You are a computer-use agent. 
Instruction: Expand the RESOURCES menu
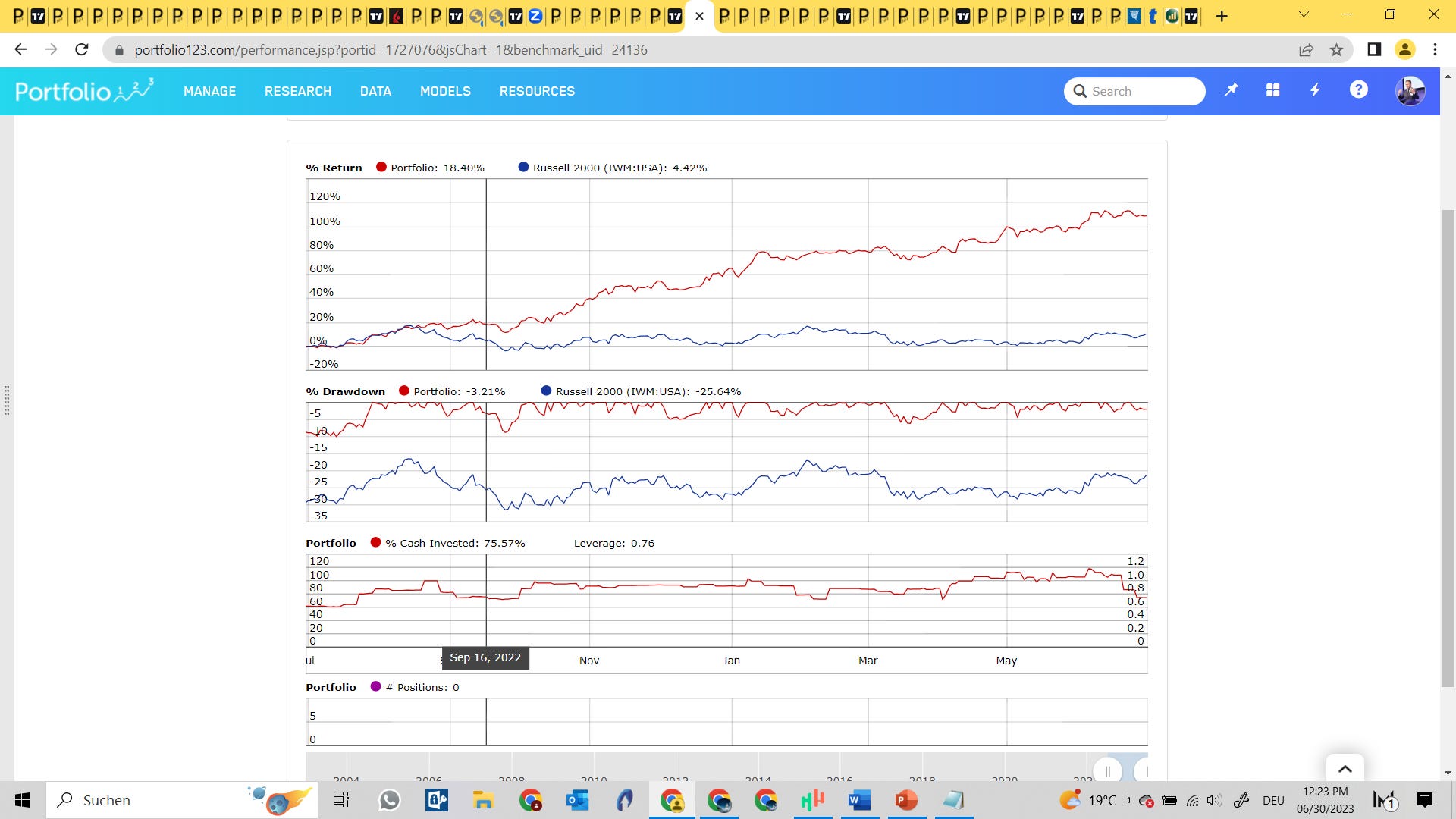pos(537,91)
